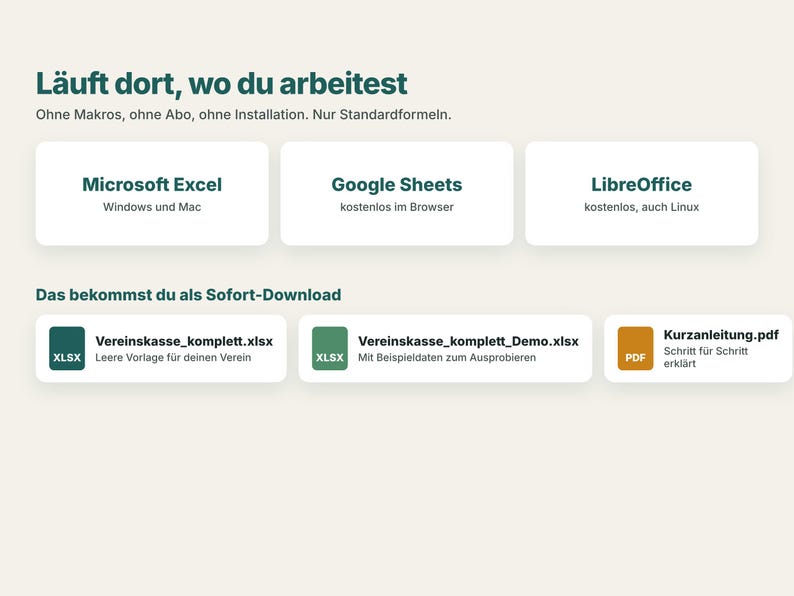Click the 'Das bekommst du als Sofort-Download' heading
The height and width of the screenshot is (596, 794).
[x=188, y=295]
